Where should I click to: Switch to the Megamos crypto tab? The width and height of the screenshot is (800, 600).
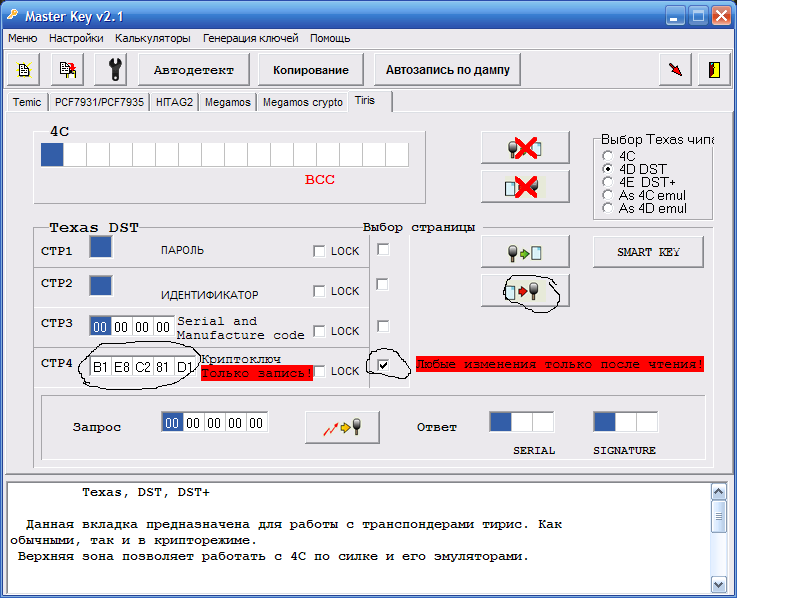coord(303,102)
